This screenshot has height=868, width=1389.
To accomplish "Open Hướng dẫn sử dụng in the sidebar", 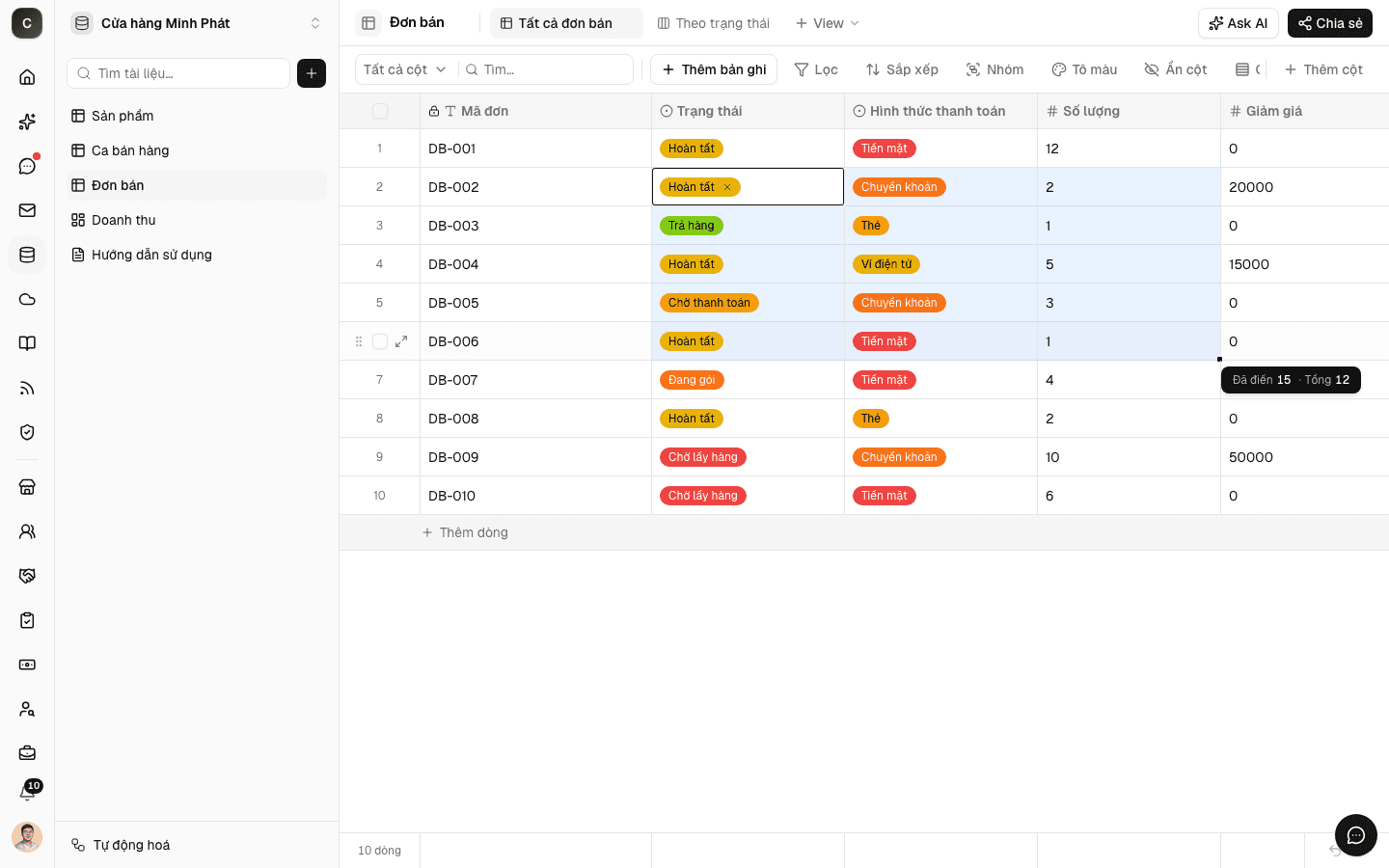I will pos(197,255).
